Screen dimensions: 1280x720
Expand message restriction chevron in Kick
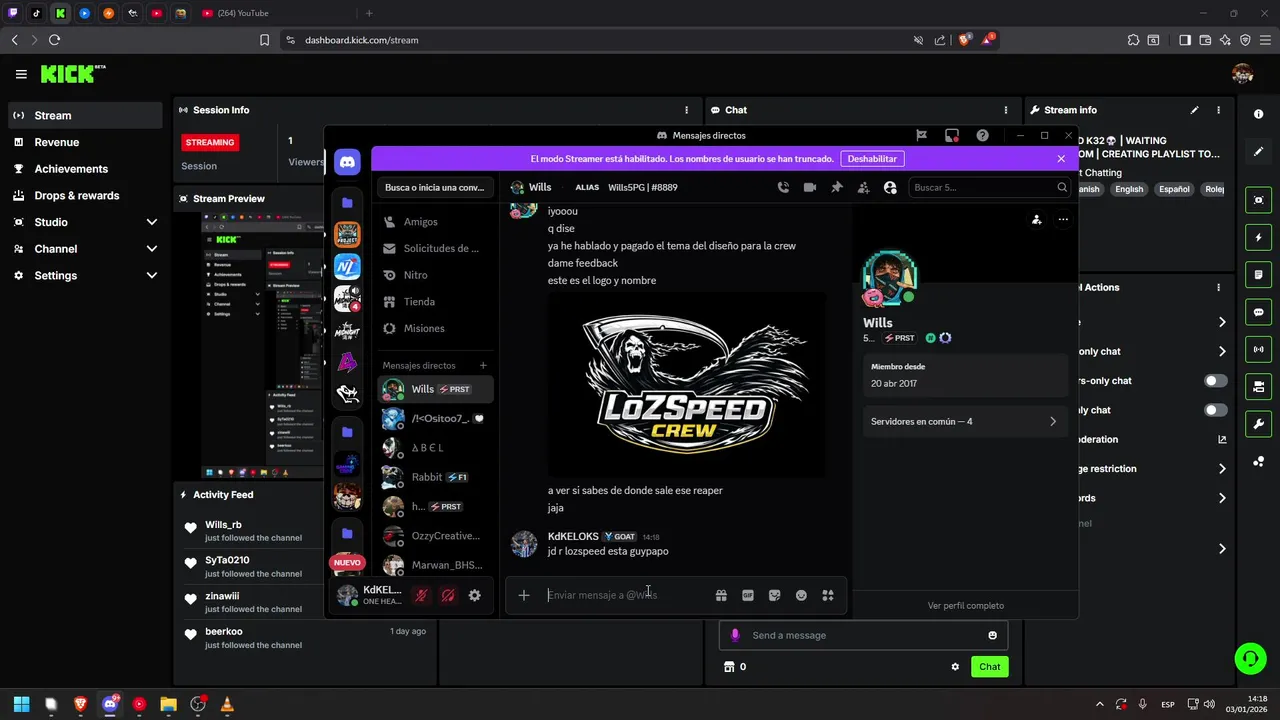click(x=1222, y=468)
